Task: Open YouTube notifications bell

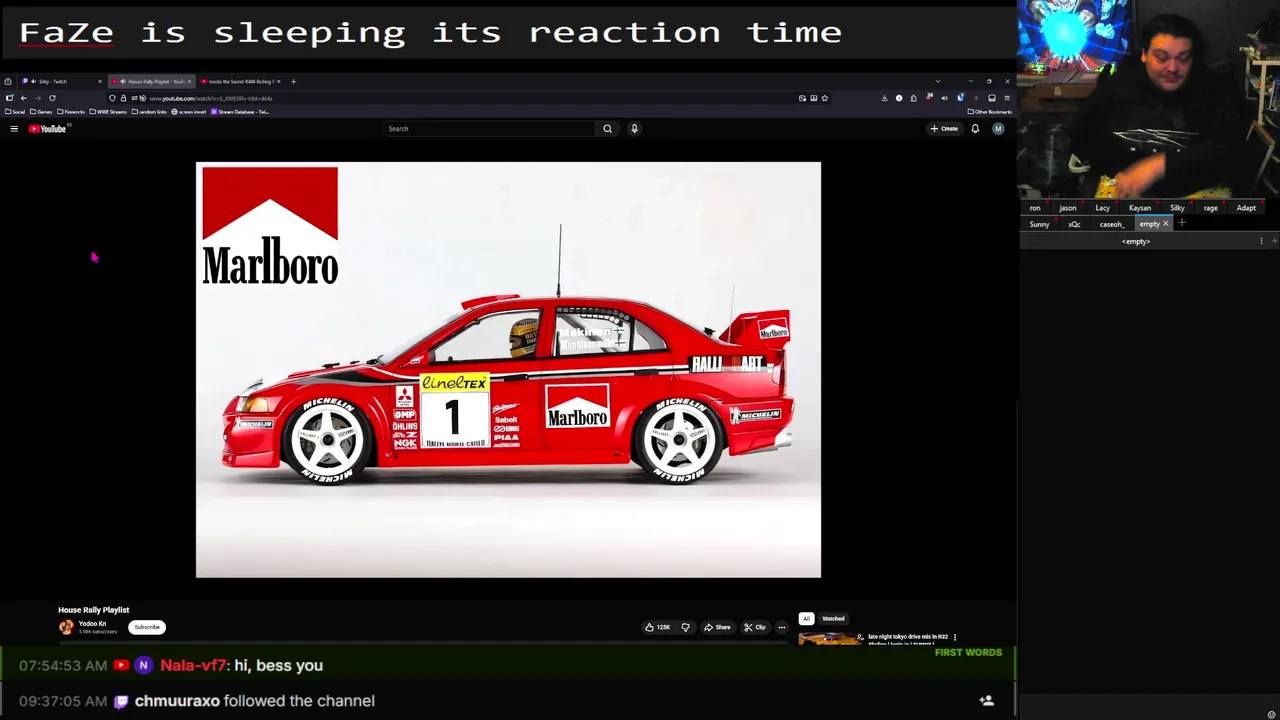Action: [975, 129]
